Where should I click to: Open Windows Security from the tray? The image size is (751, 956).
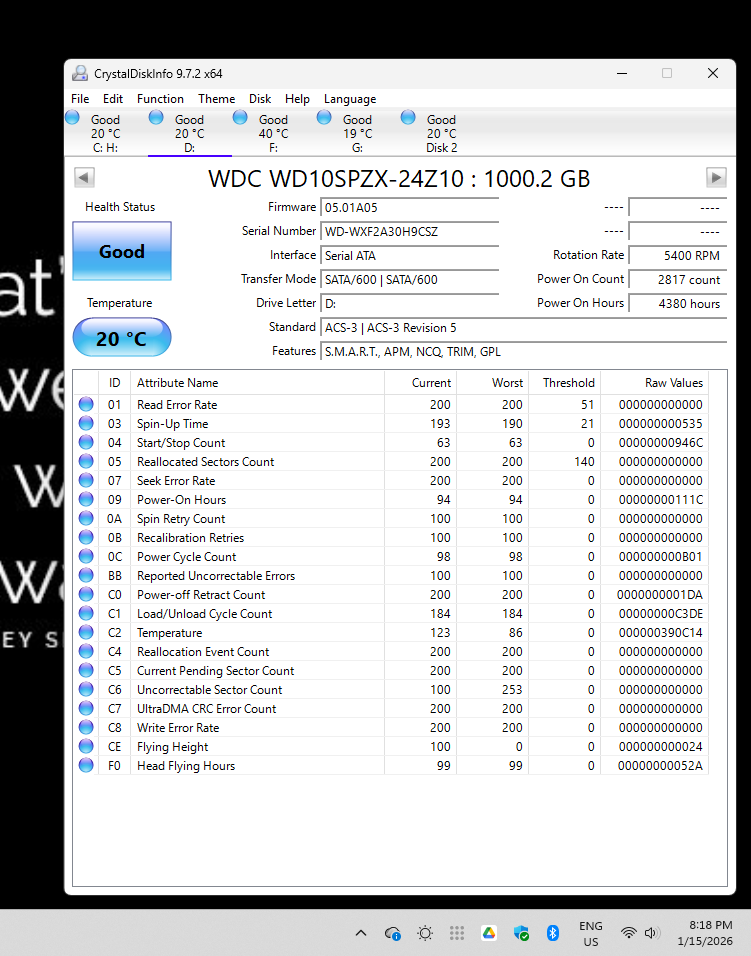521,933
